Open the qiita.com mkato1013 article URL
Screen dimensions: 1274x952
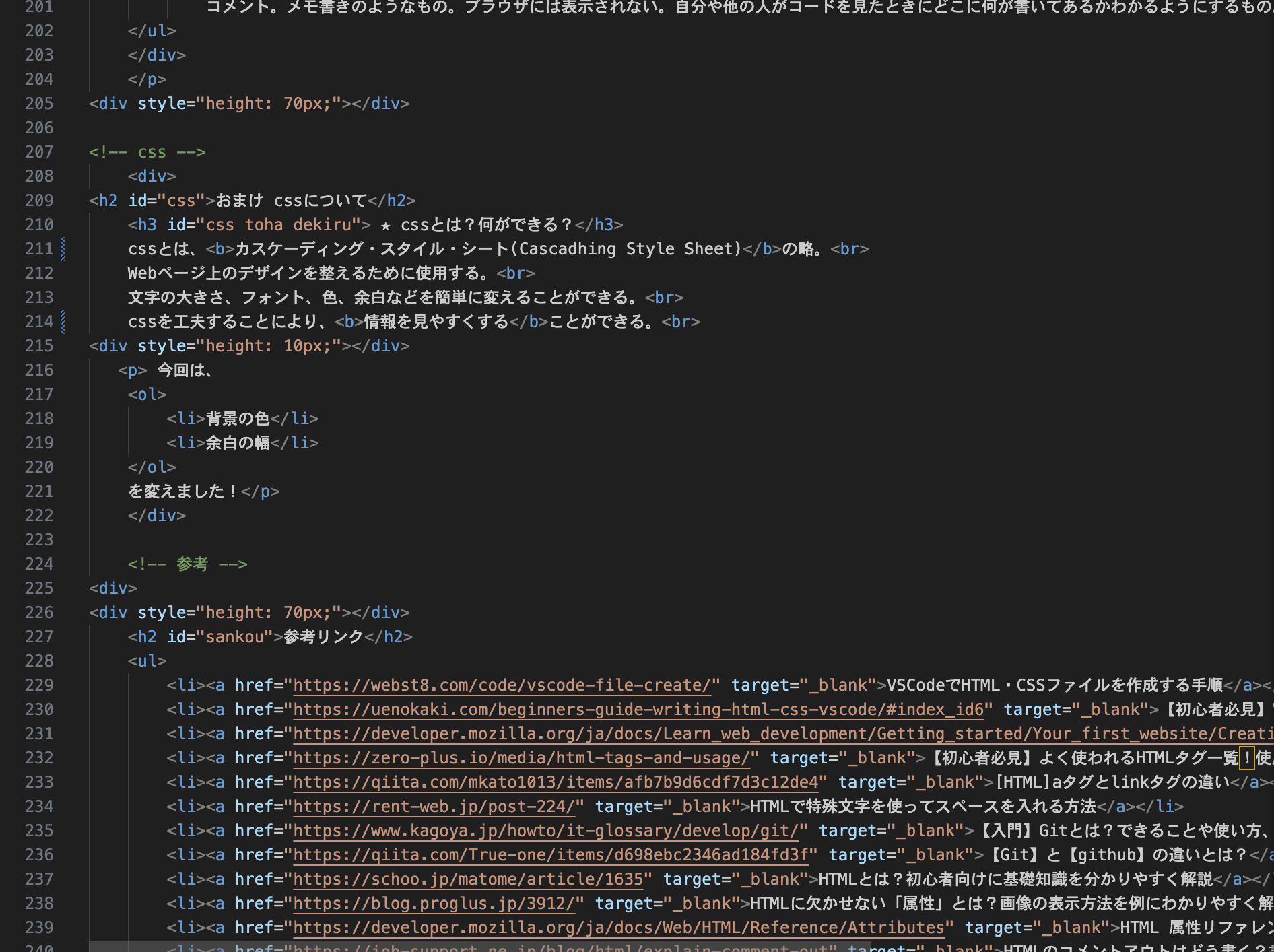[555, 782]
